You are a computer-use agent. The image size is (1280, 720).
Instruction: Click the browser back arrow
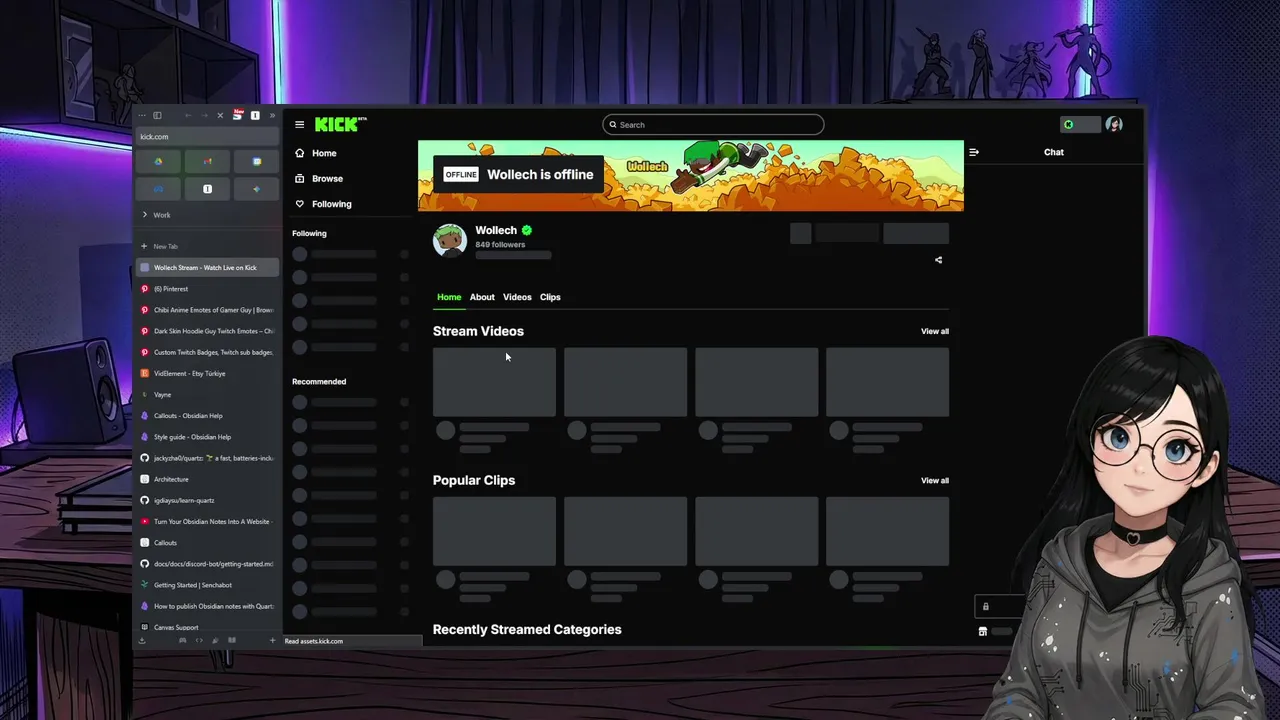tap(188, 115)
